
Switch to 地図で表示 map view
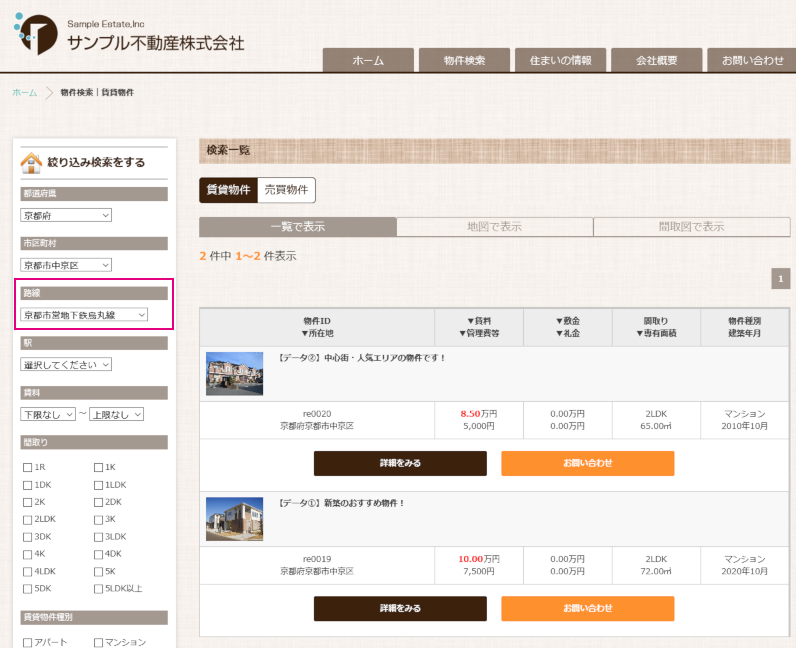pyautogui.click(x=494, y=226)
